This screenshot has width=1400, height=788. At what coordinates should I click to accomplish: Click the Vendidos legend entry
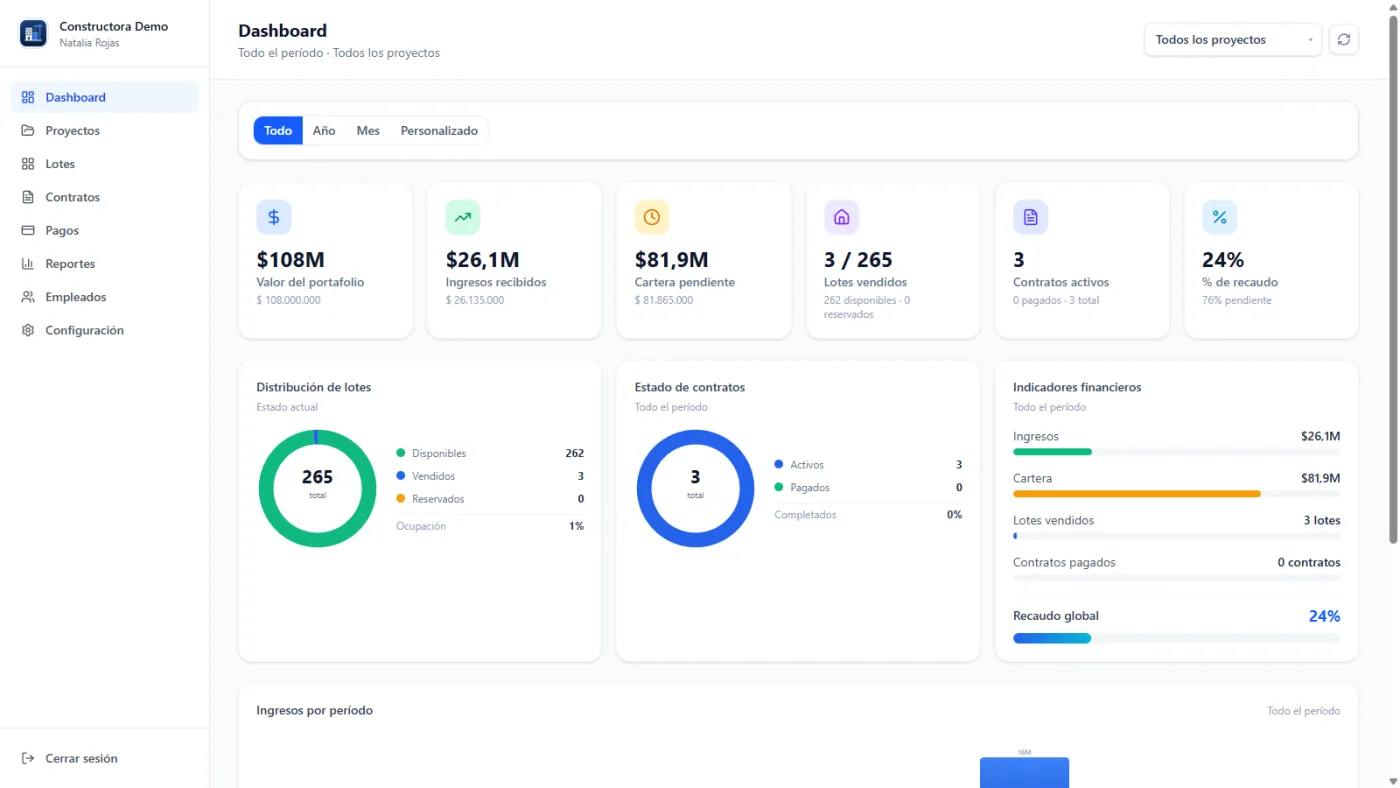click(490, 477)
